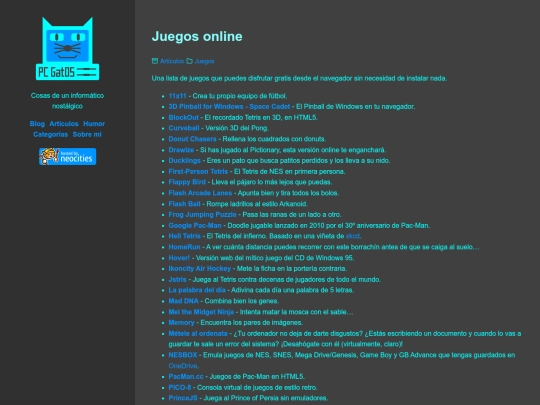Open the NESBOX emulator link
540x405 pixels.
(183, 355)
